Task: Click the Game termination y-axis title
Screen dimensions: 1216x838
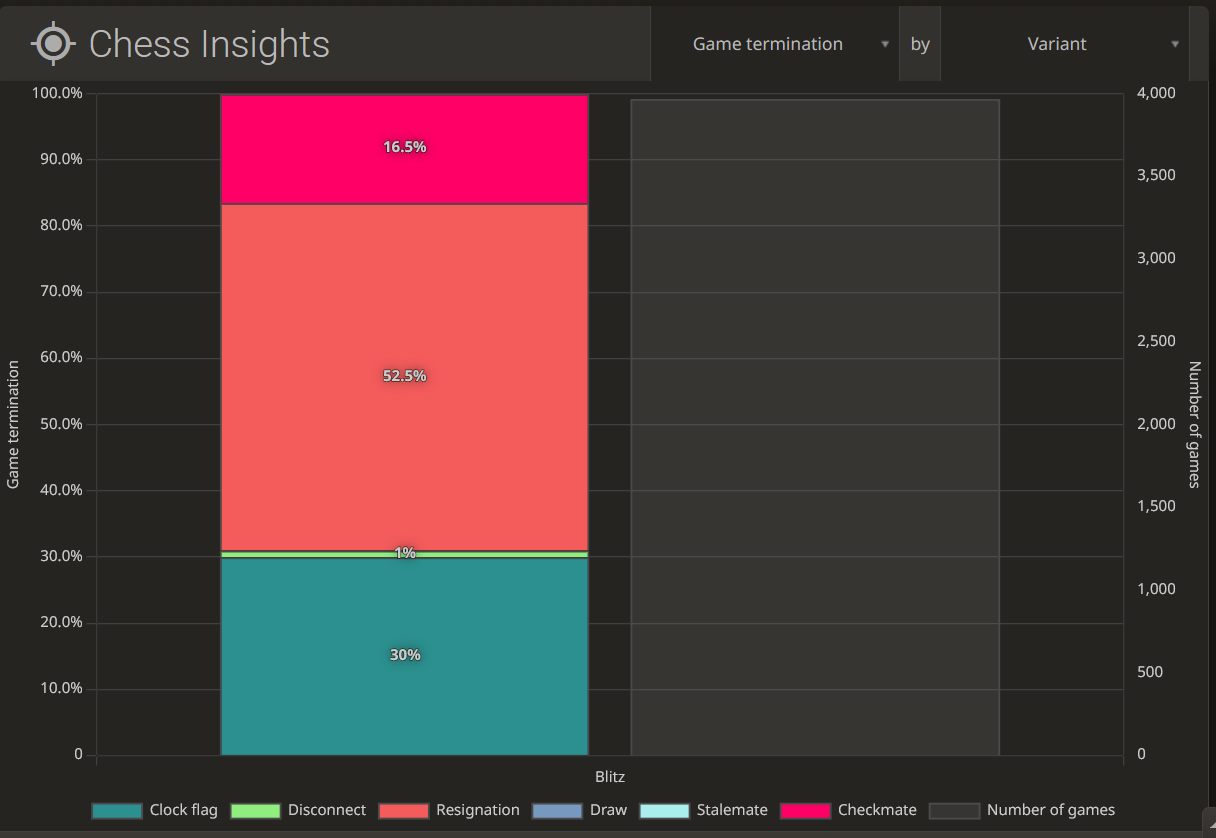Action: click(x=13, y=425)
